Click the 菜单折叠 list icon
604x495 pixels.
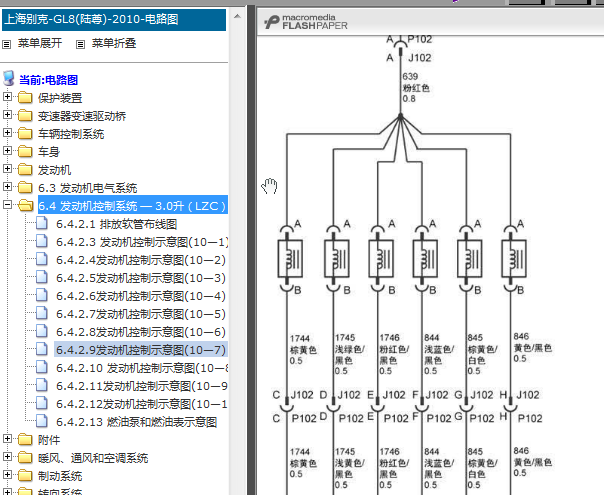tap(80, 45)
